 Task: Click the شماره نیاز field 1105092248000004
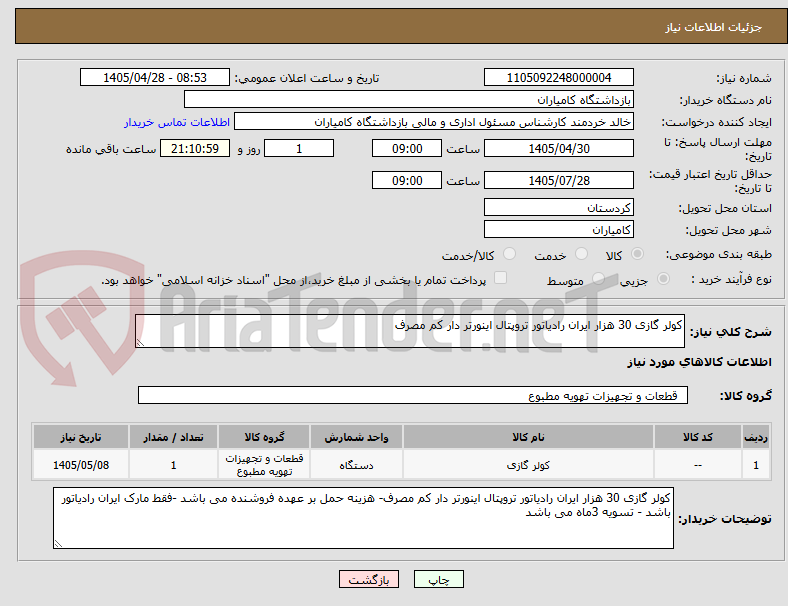558,77
